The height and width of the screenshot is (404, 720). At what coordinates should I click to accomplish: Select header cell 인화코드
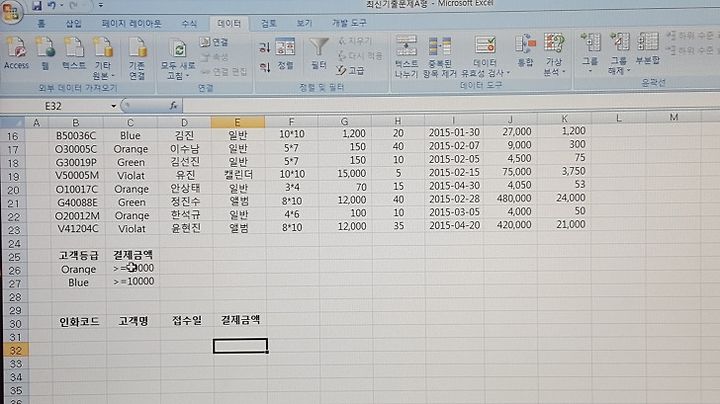(79, 322)
